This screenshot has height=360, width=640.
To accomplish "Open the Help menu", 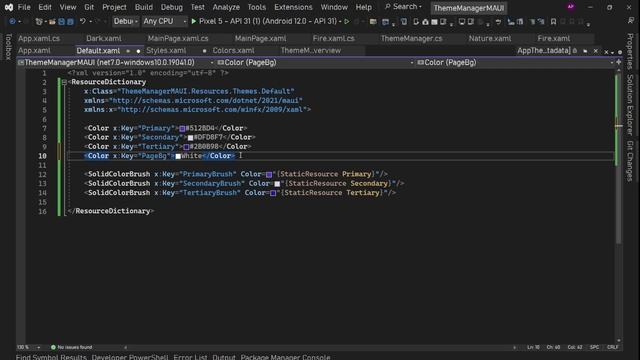I will click(364, 7).
